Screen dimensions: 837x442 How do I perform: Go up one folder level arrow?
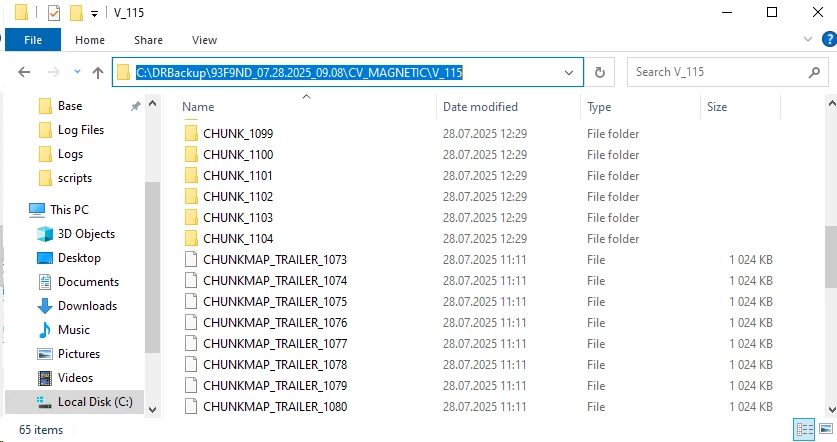[x=98, y=72]
